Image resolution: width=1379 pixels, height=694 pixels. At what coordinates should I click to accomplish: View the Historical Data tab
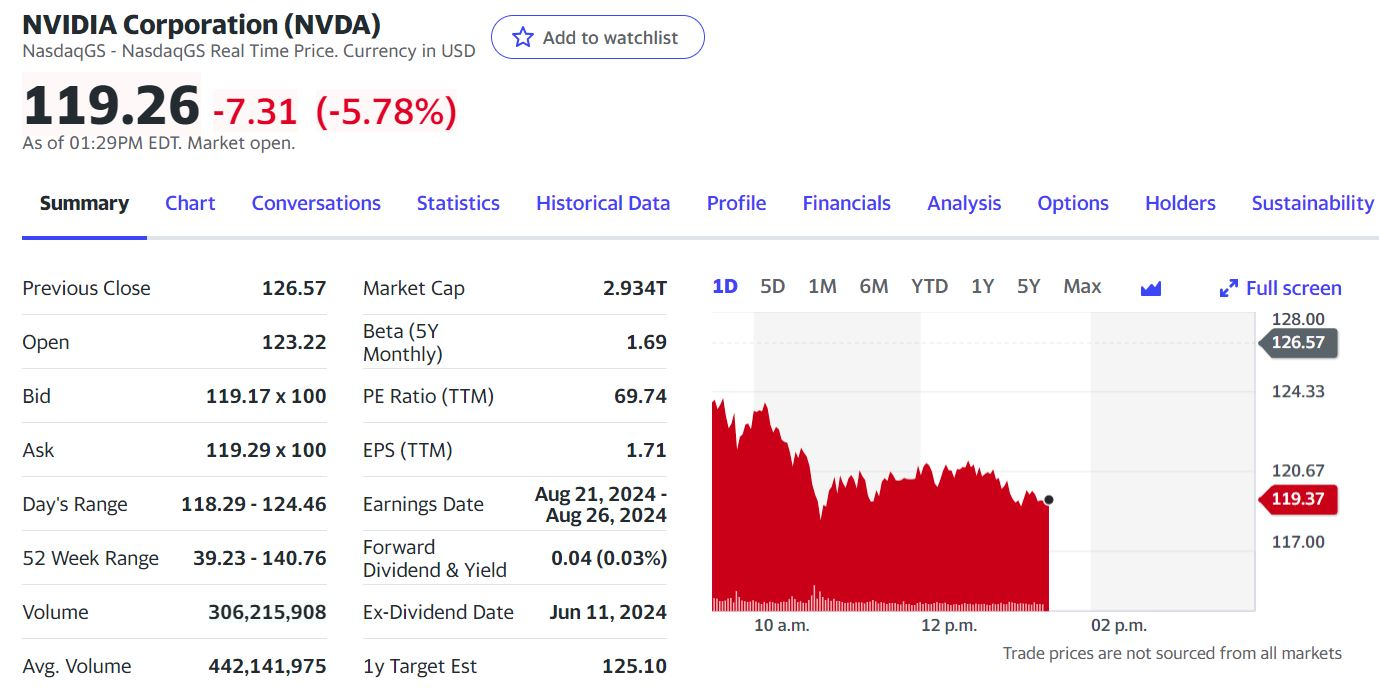pyautogui.click(x=603, y=203)
